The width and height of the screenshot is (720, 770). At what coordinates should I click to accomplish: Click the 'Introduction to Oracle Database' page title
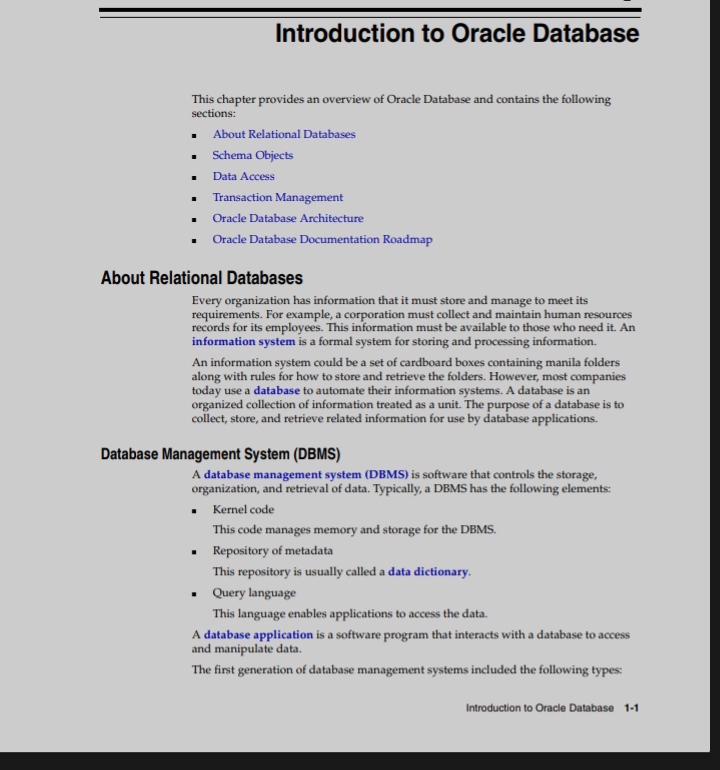tap(457, 33)
